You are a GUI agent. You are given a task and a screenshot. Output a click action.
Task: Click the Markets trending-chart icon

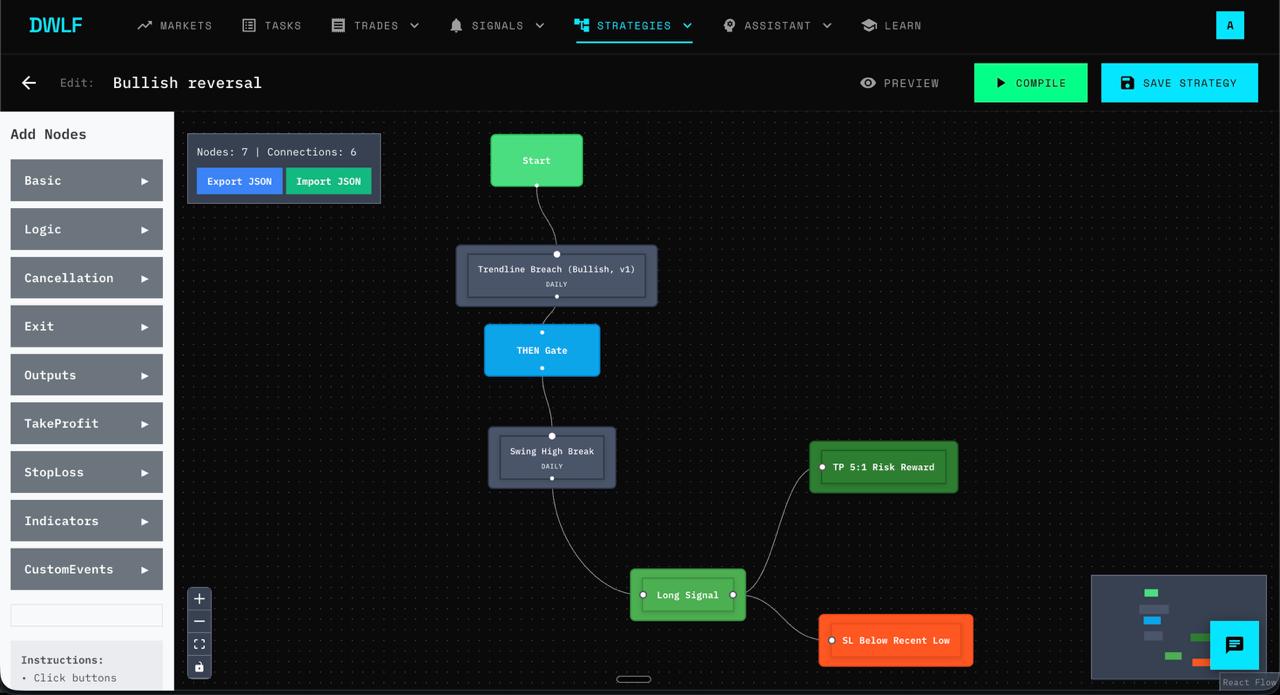pos(142,25)
